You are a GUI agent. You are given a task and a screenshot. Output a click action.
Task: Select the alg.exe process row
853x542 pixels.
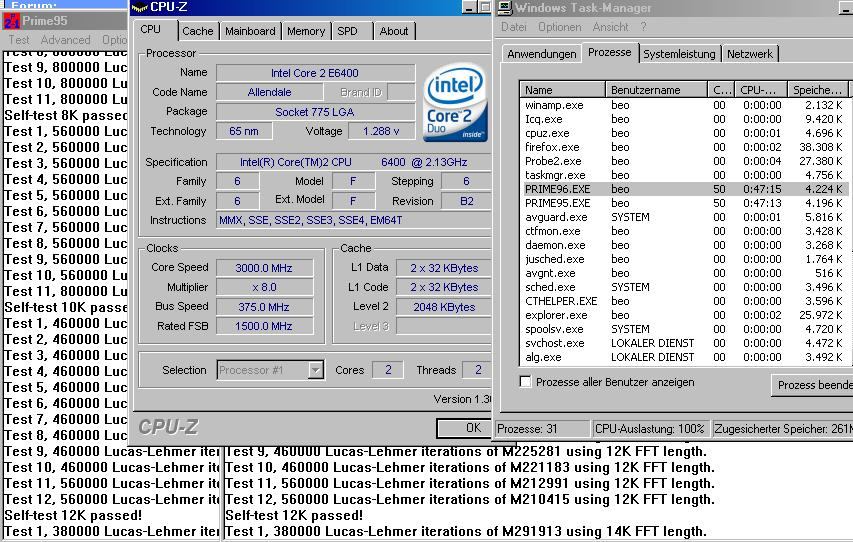tap(684, 357)
